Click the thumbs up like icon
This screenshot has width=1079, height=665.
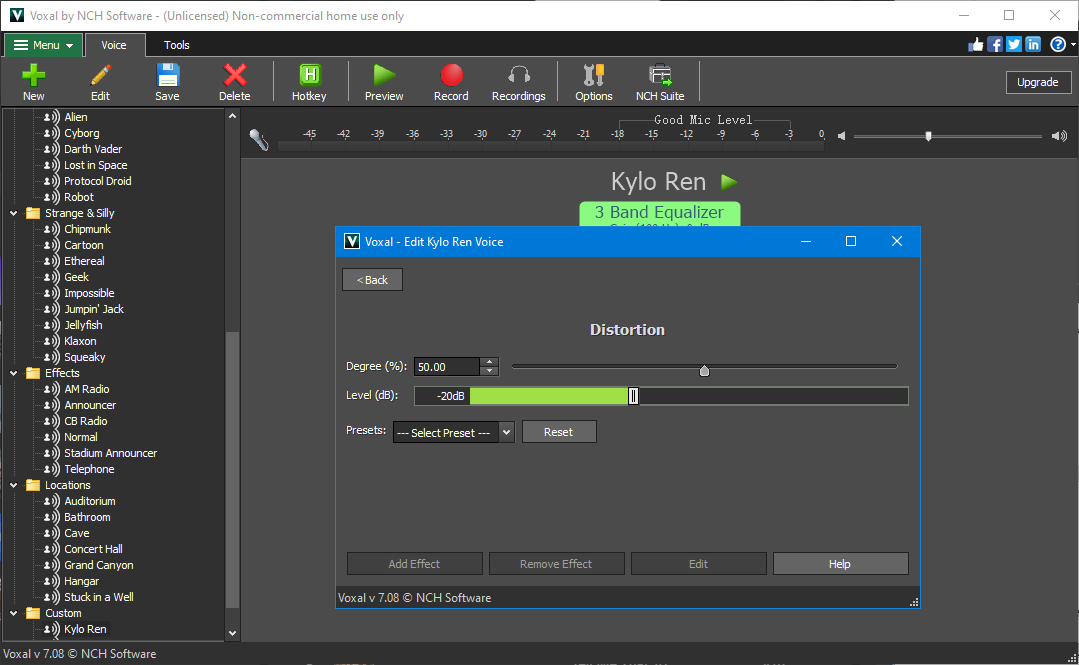pos(976,45)
